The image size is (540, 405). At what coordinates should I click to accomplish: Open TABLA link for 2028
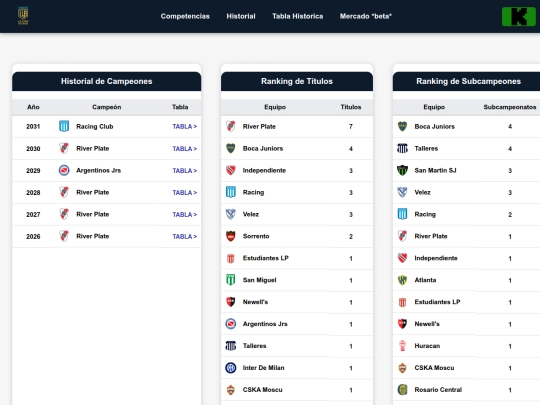coord(185,193)
